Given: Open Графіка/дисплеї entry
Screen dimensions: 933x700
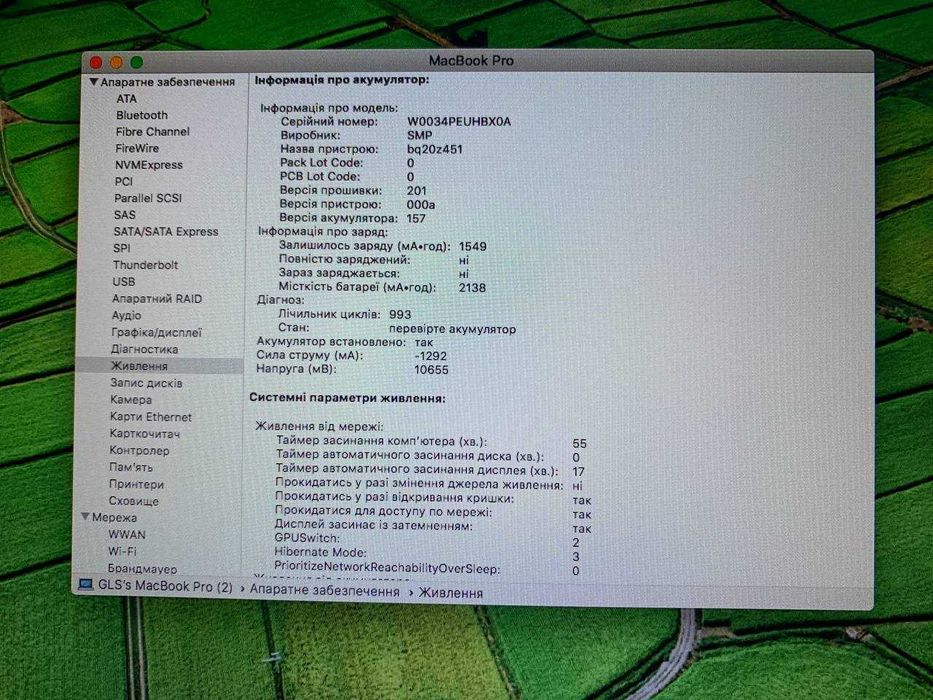Looking at the screenshot, I should tap(156, 332).
